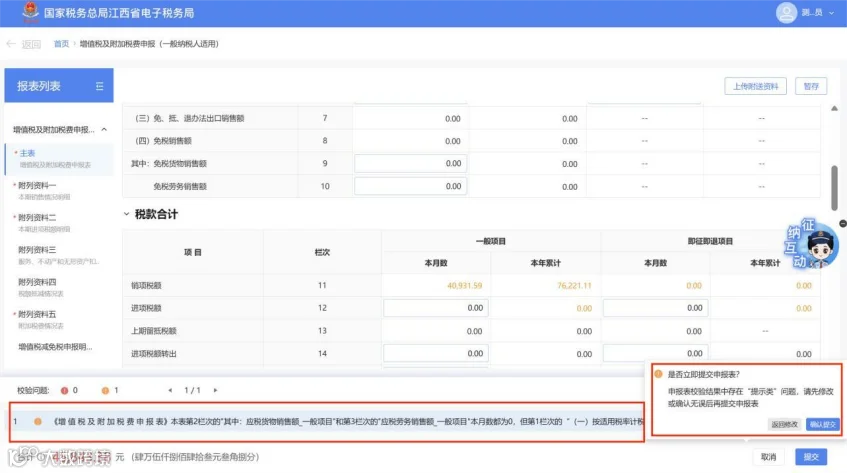Click the 首页 breadcrumb link
Viewport: 848px width, 474px height.
point(61,44)
